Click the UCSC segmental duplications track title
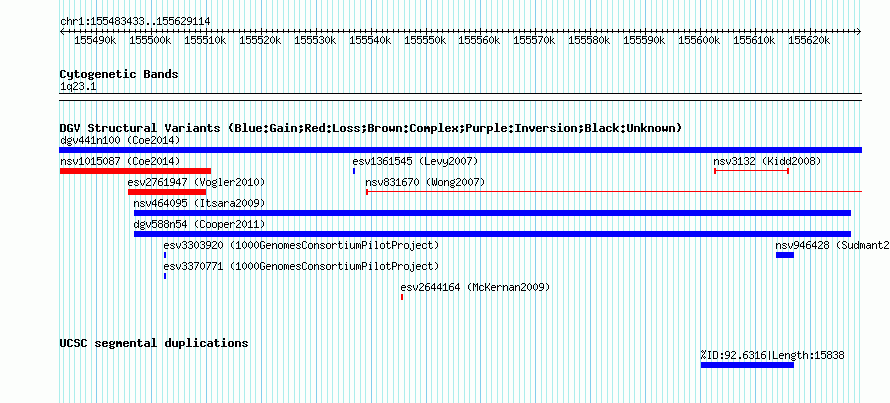The image size is (890, 403). [154, 343]
